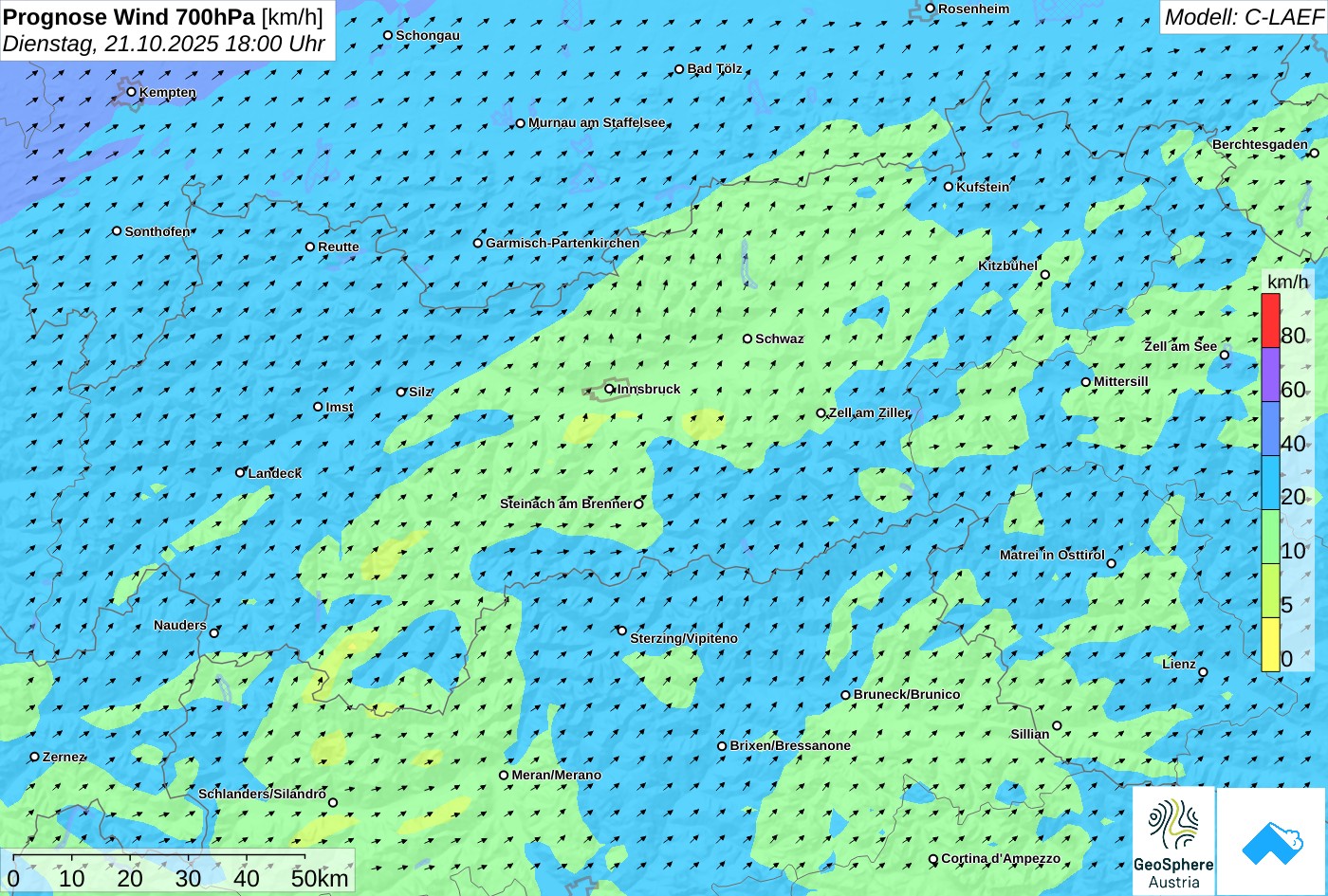Viewport: 1328px width, 896px height.
Task: Click the Kufstein city marker
Action: point(949,187)
